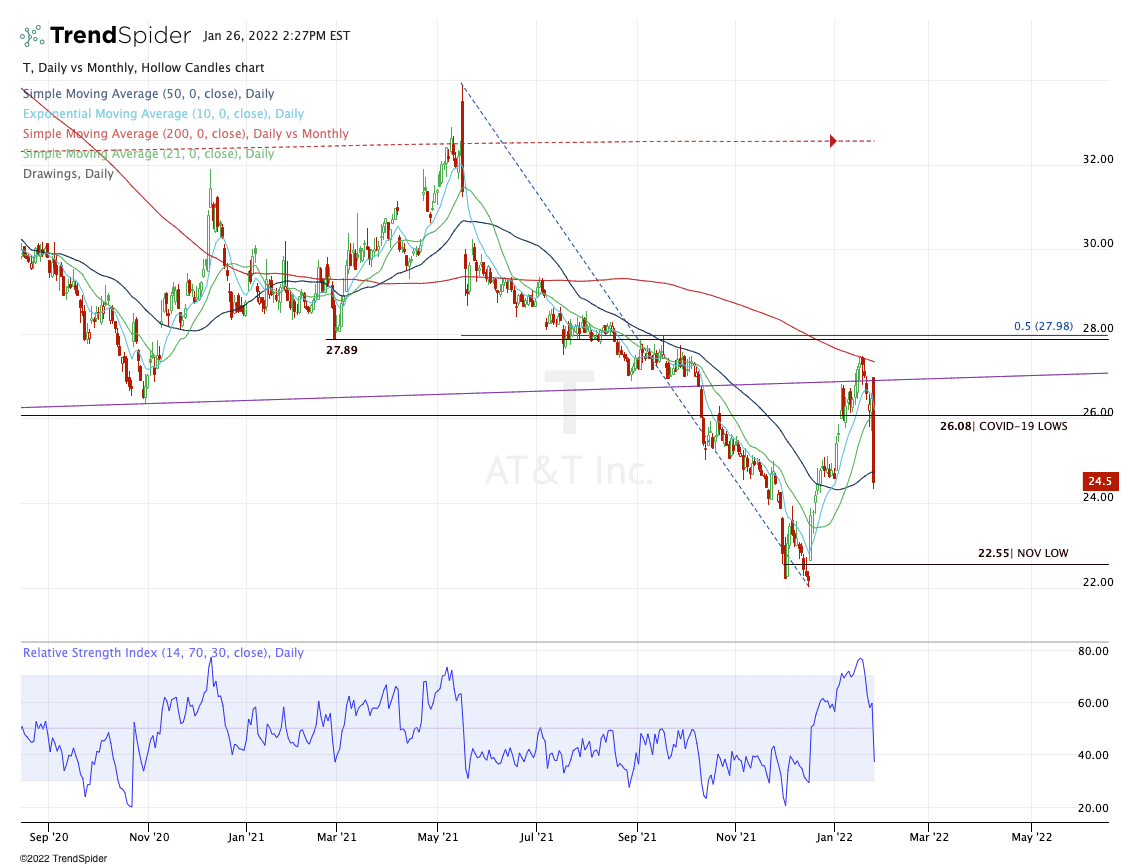The width and height of the screenshot is (1139, 868).
Task: Select the chart title 'T, Daily vs Monthly, Hollow Candles chart'
Action: (144, 68)
